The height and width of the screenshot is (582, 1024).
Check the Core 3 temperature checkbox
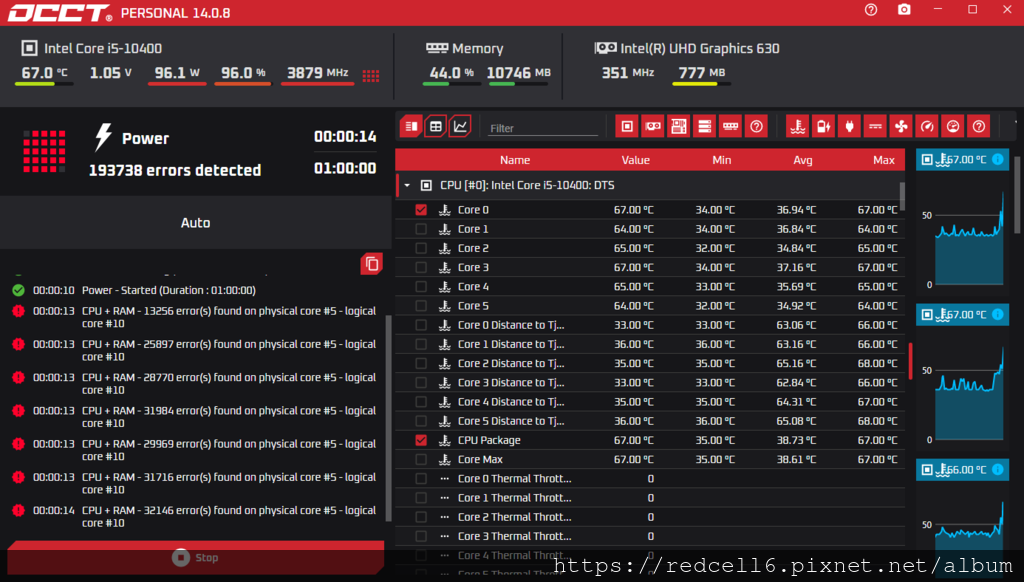pos(421,267)
